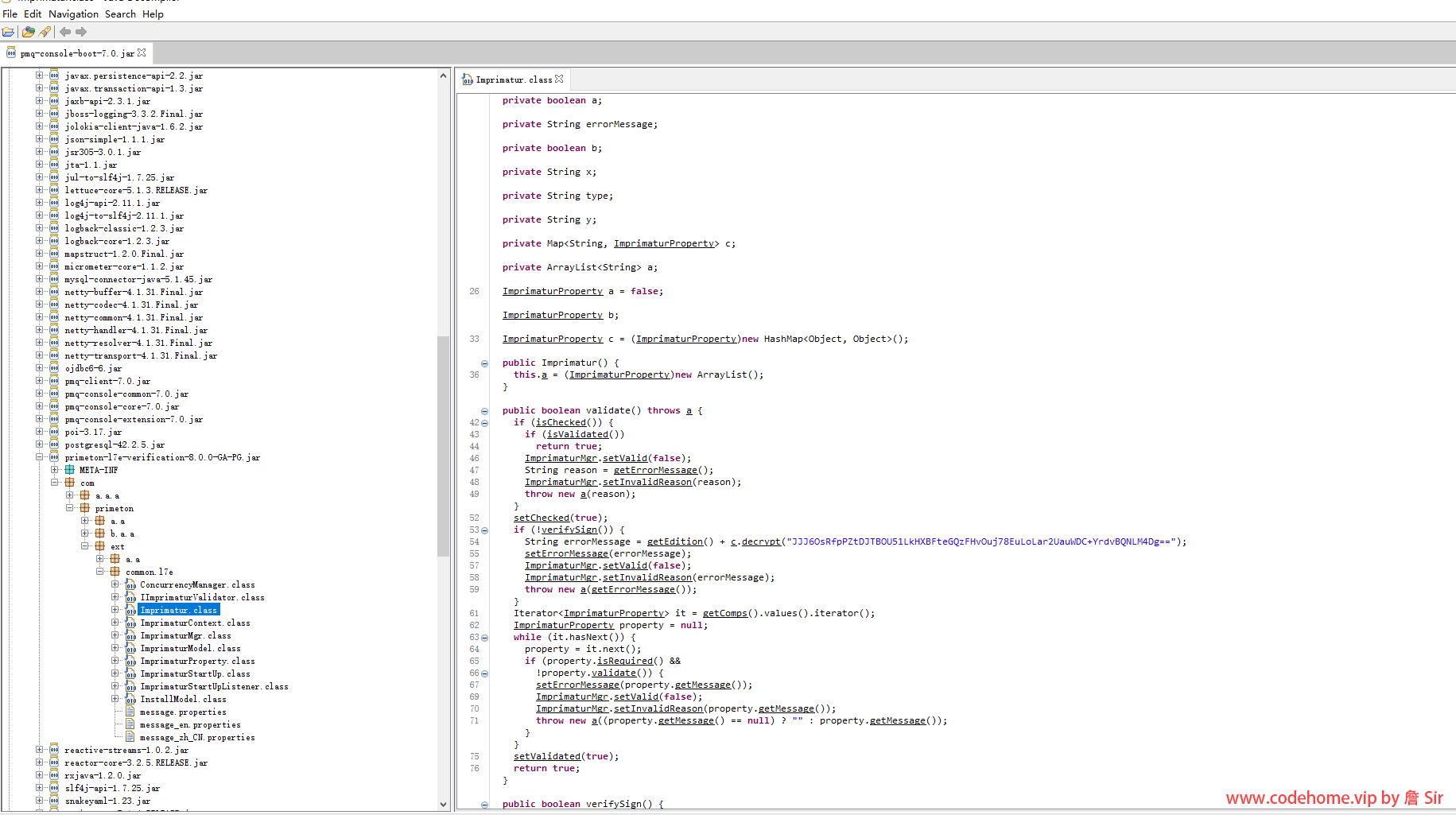The width and height of the screenshot is (1456, 815).
Task: Click the Open Type toolbar icon
Action: (29, 32)
